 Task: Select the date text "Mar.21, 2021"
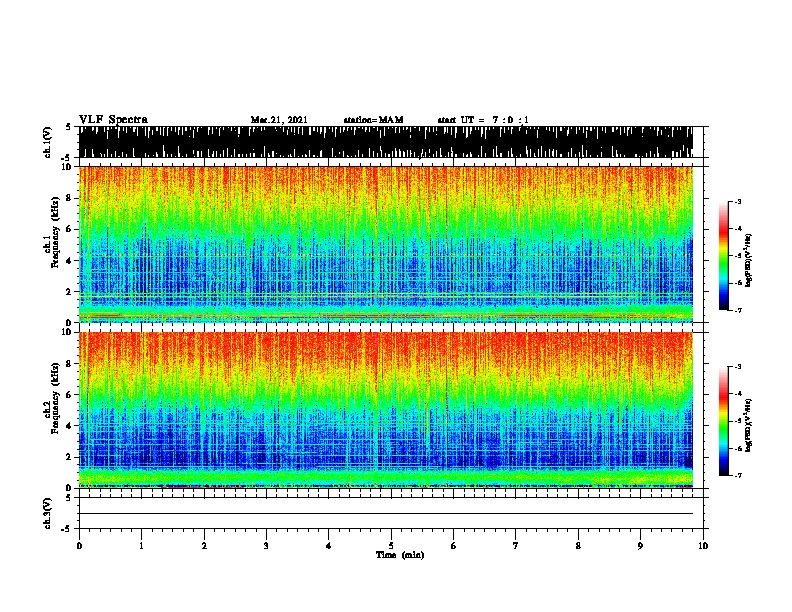tap(279, 120)
